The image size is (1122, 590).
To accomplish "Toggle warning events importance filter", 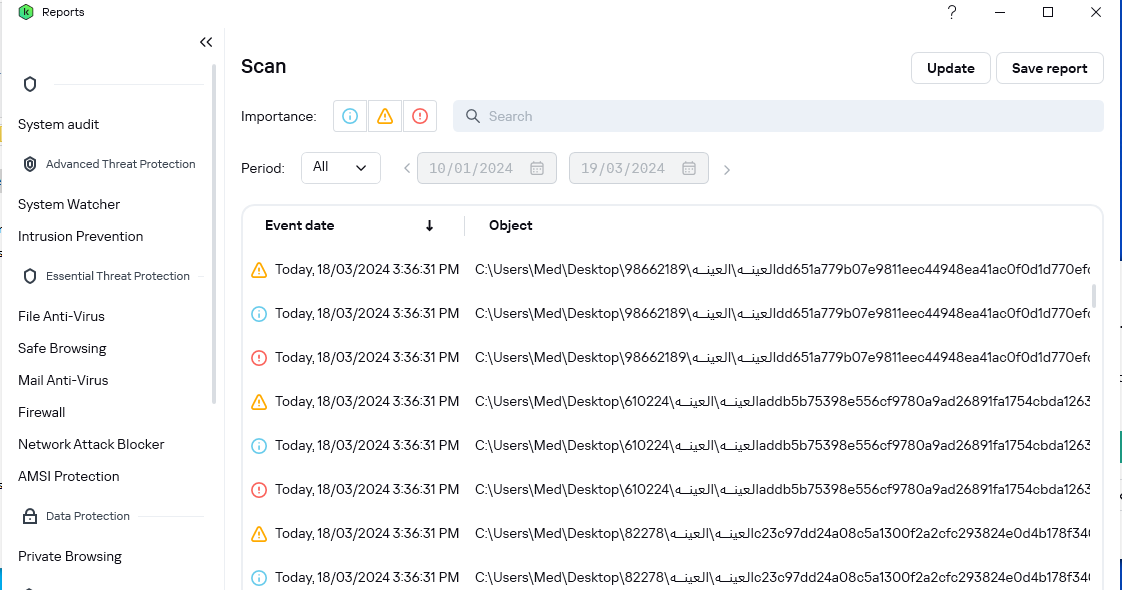I will point(385,116).
